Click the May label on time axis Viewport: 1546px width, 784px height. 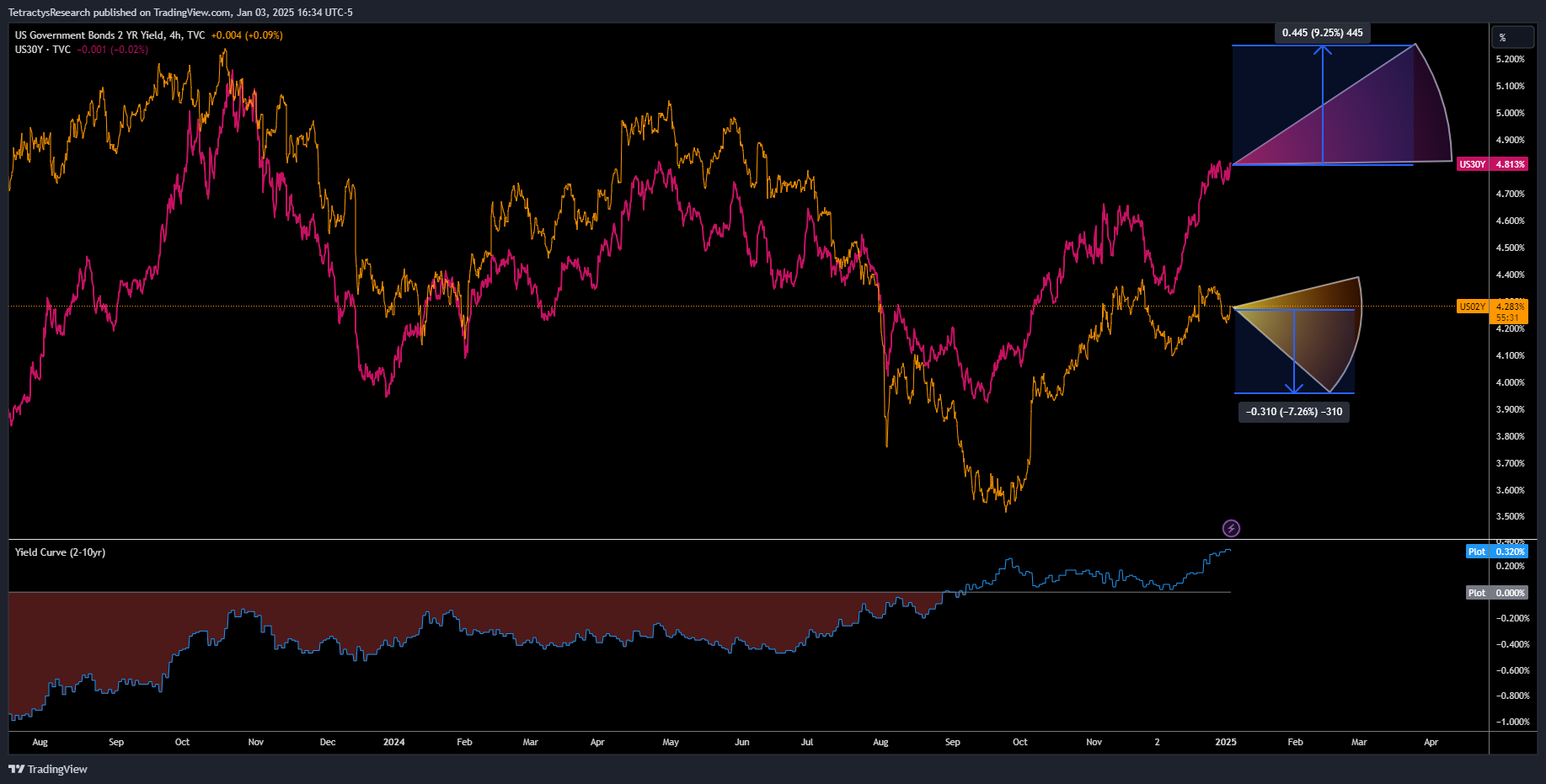pos(671,742)
